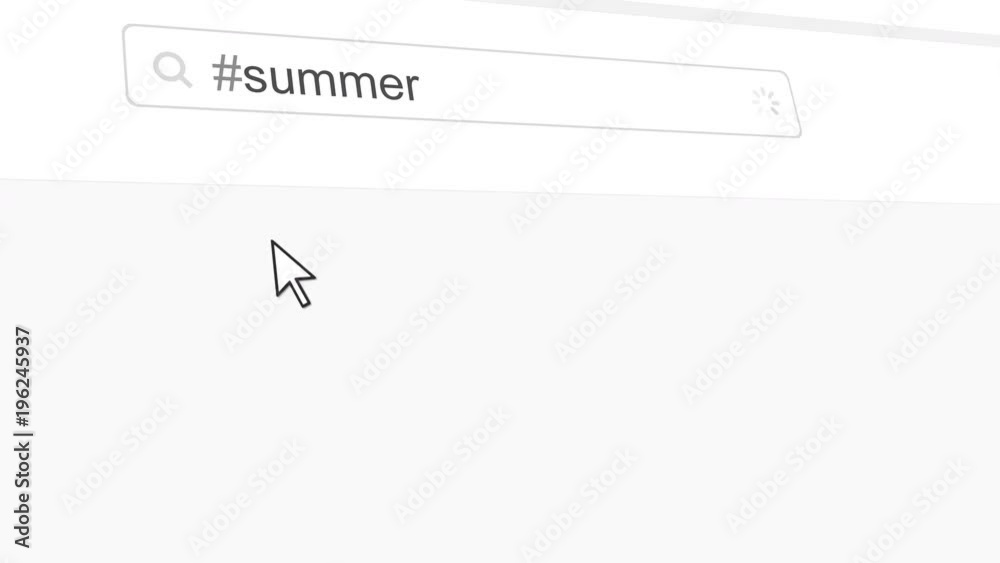
Task: Click the right edge near the spinner
Action: 795,103
